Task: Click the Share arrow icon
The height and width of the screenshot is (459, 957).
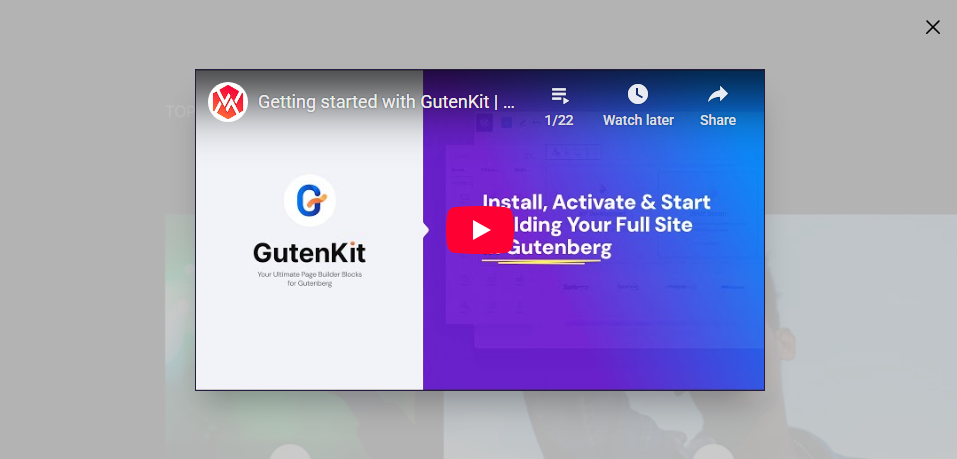Action: (x=718, y=95)
